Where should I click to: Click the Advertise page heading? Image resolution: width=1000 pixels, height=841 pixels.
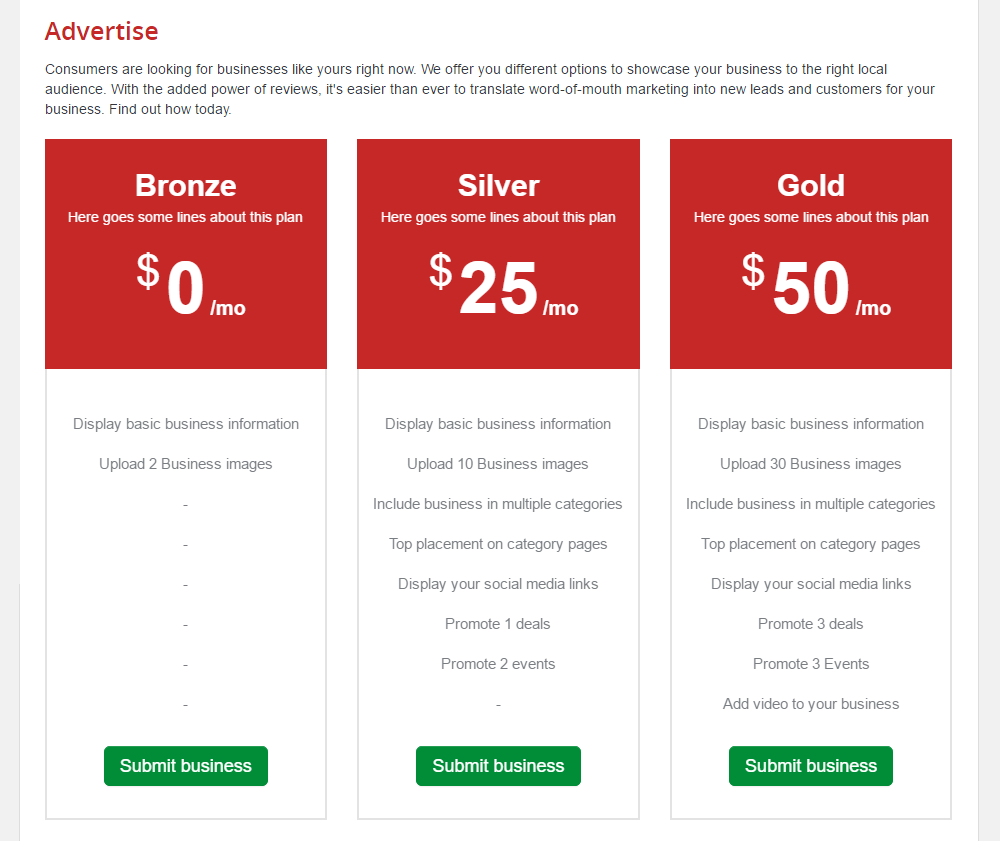(102, 31)
